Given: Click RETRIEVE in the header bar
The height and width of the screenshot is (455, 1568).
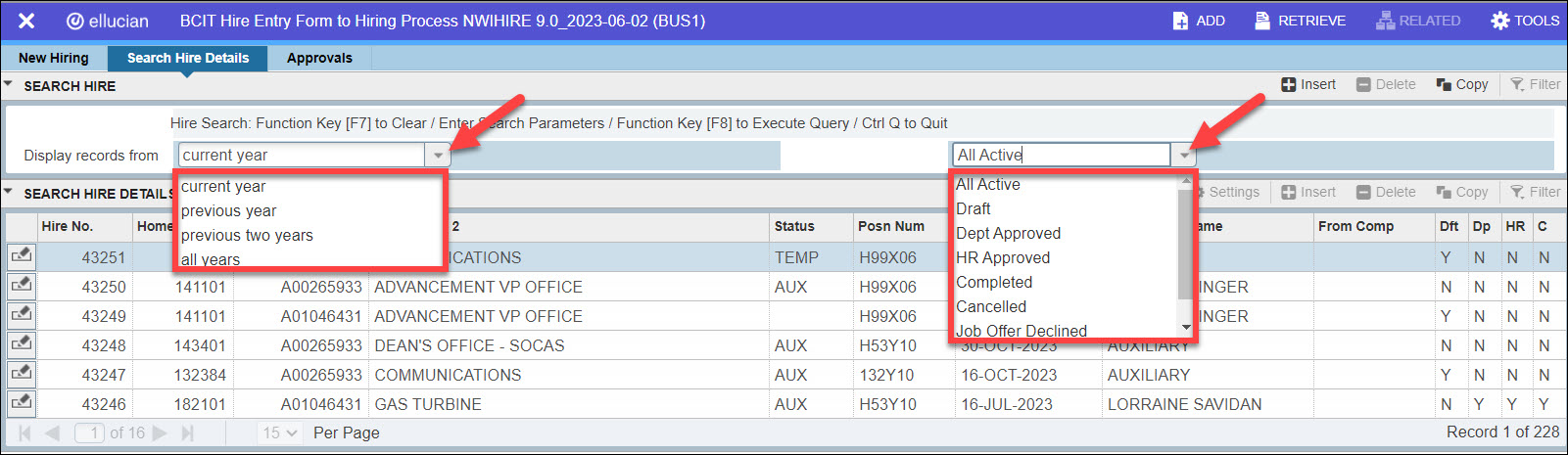Looking at the screenshot, I should (x=1300, y=21).
